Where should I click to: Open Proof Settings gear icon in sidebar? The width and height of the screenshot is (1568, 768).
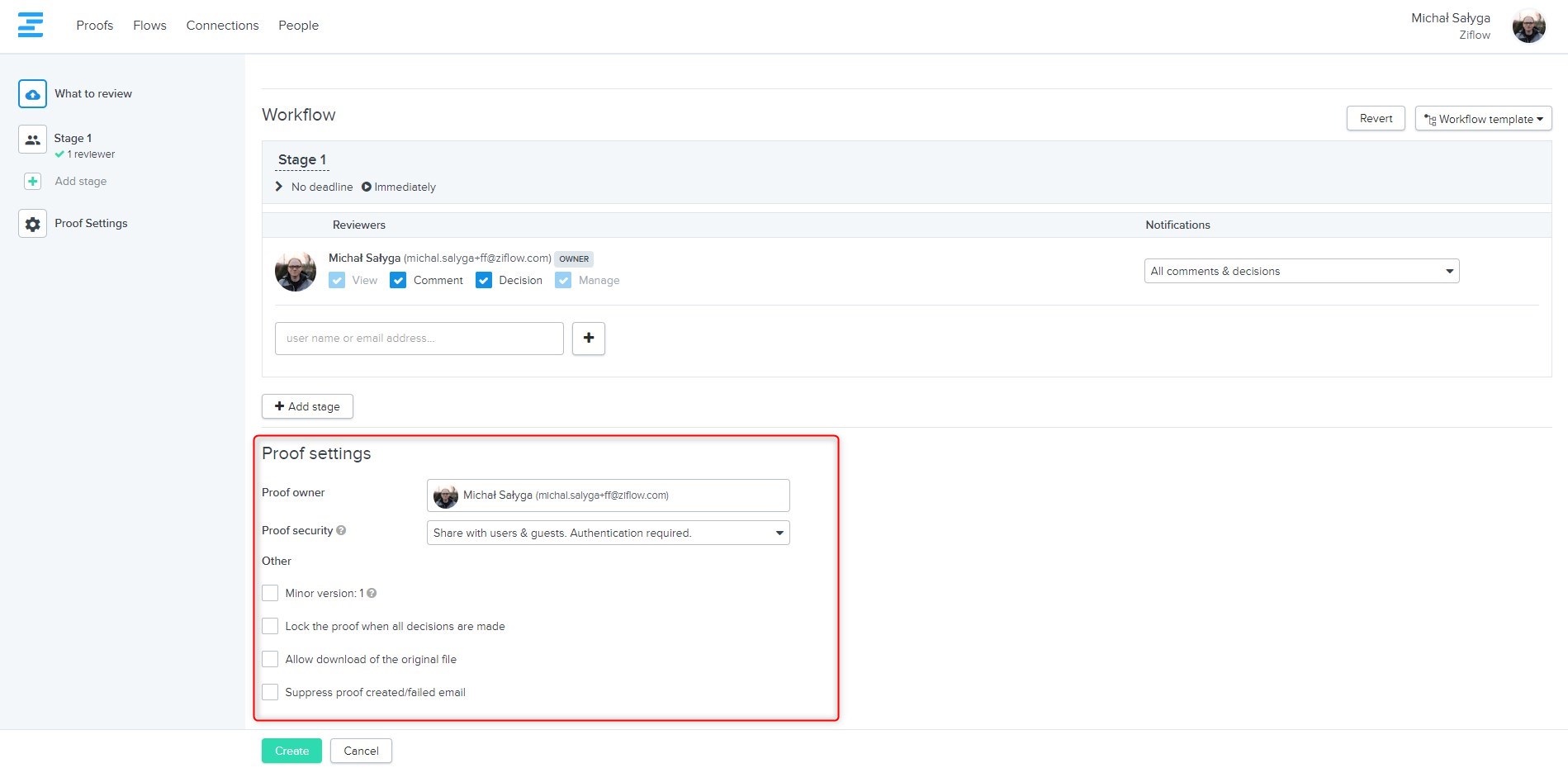[x=32, y=224]
